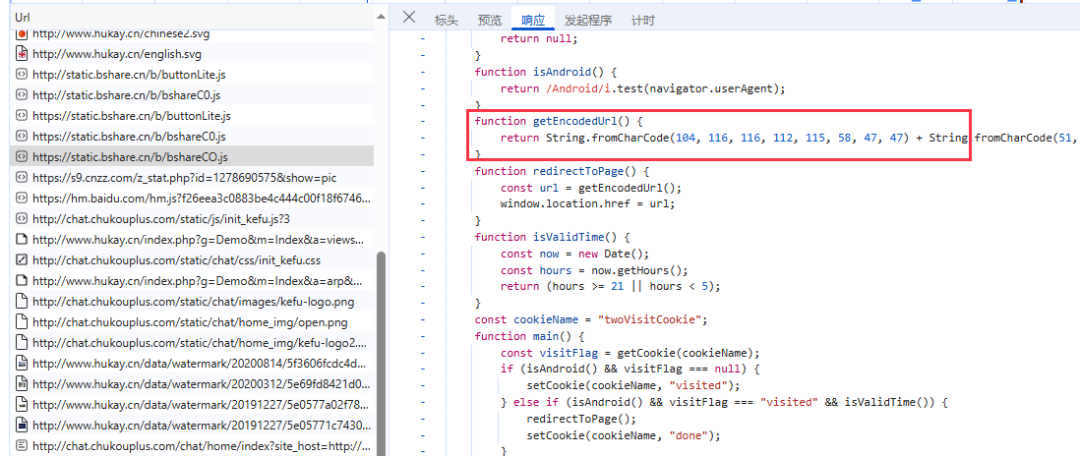Click the image icon beside english.svg
Image resolution: width=1080 pixels, height=456 pixels.
(x=21, y=54)
